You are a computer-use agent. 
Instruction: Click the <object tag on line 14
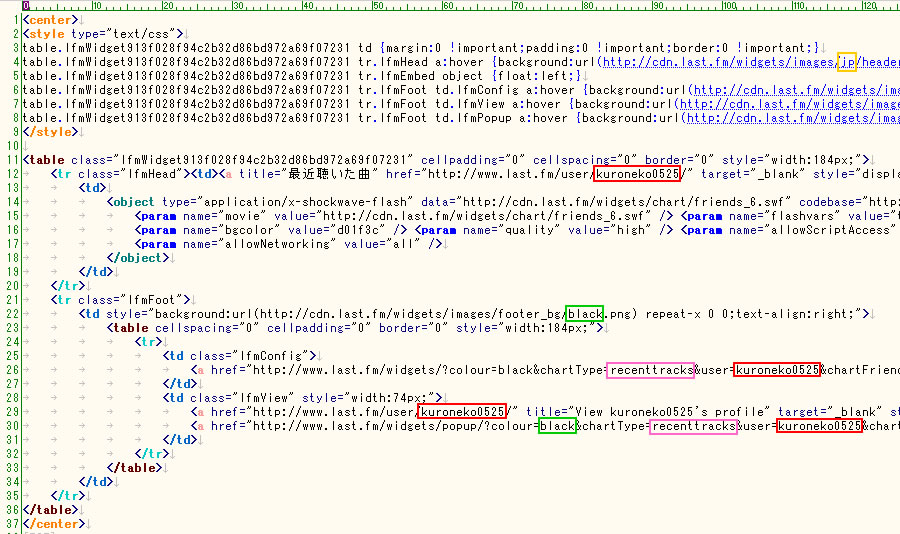[131, 202]
